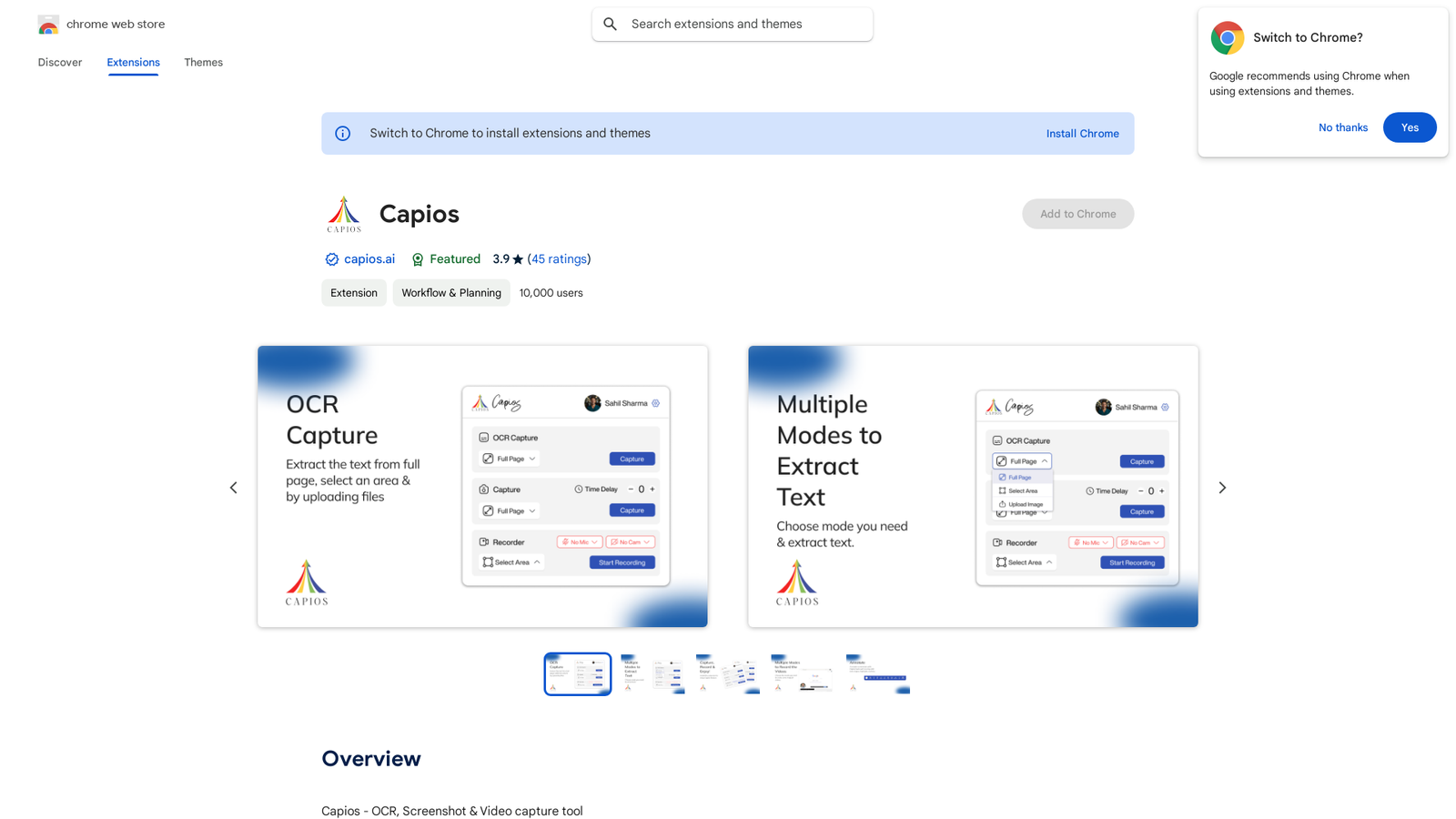Select the first carousel thumbnail
1456x819 pixels.
point(578,674)
